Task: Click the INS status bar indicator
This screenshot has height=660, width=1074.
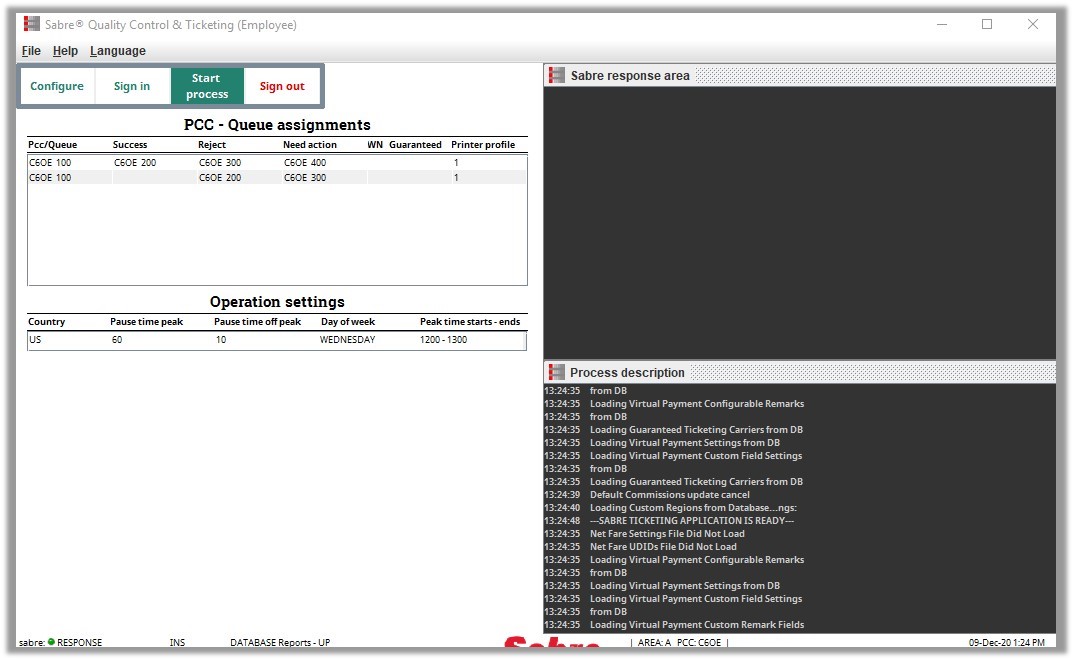Action: pyautogui.click(x=177, y=642)
